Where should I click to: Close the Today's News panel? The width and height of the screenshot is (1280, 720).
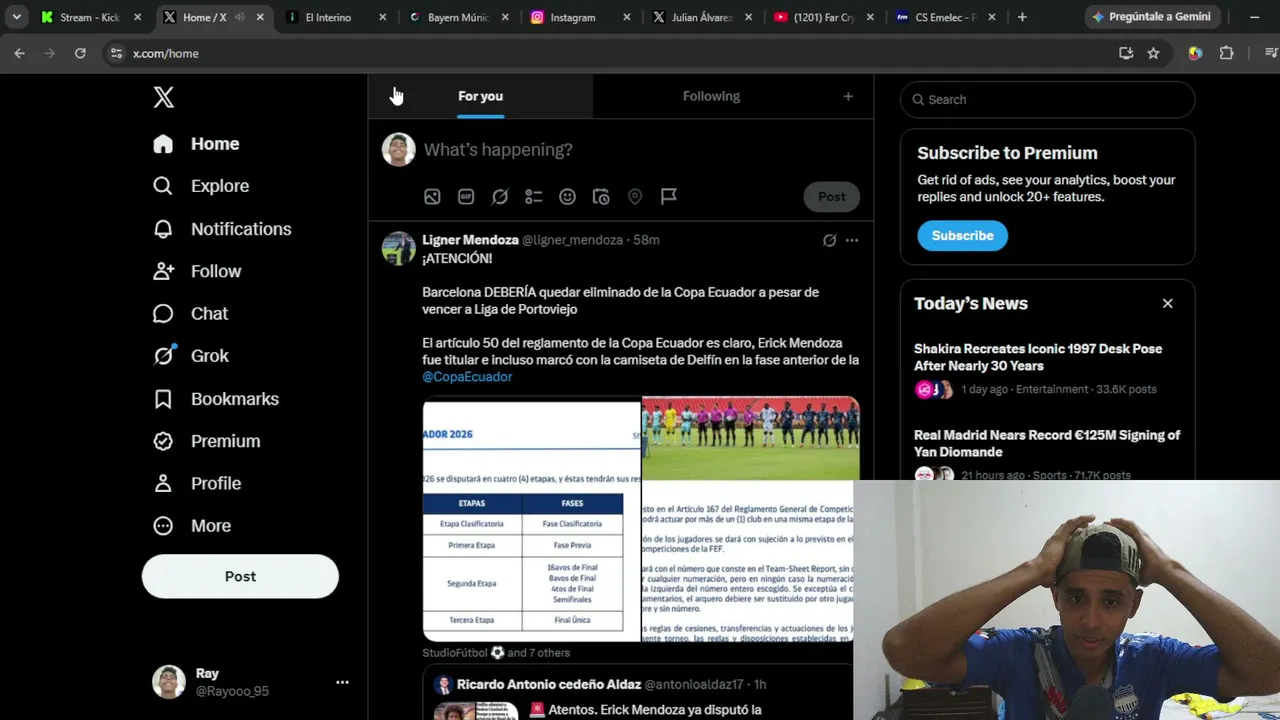pyautogui.click(x=1167, y=304)
